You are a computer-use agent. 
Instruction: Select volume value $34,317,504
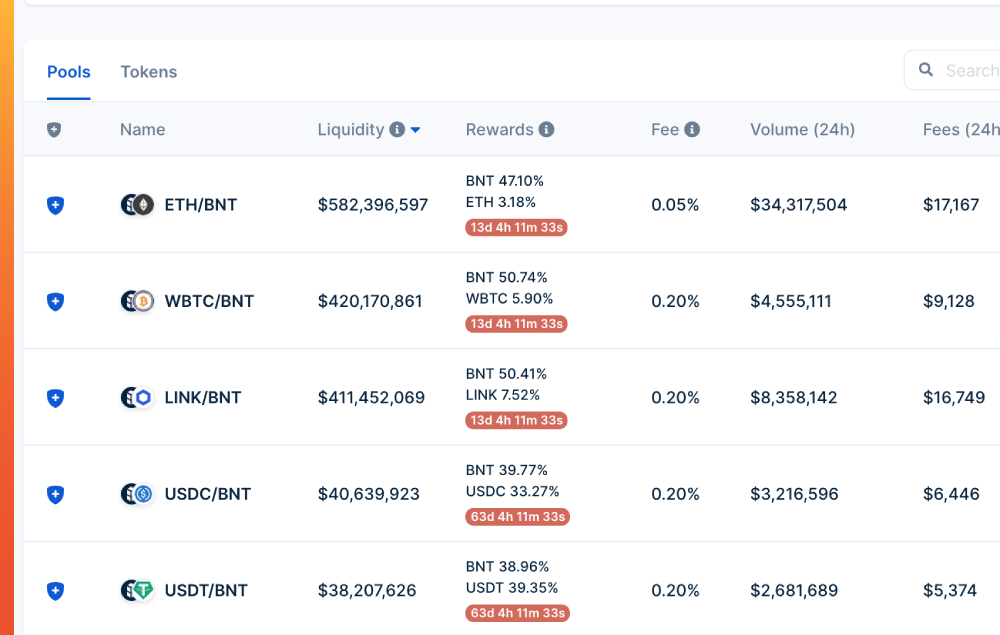click(798, 205)
